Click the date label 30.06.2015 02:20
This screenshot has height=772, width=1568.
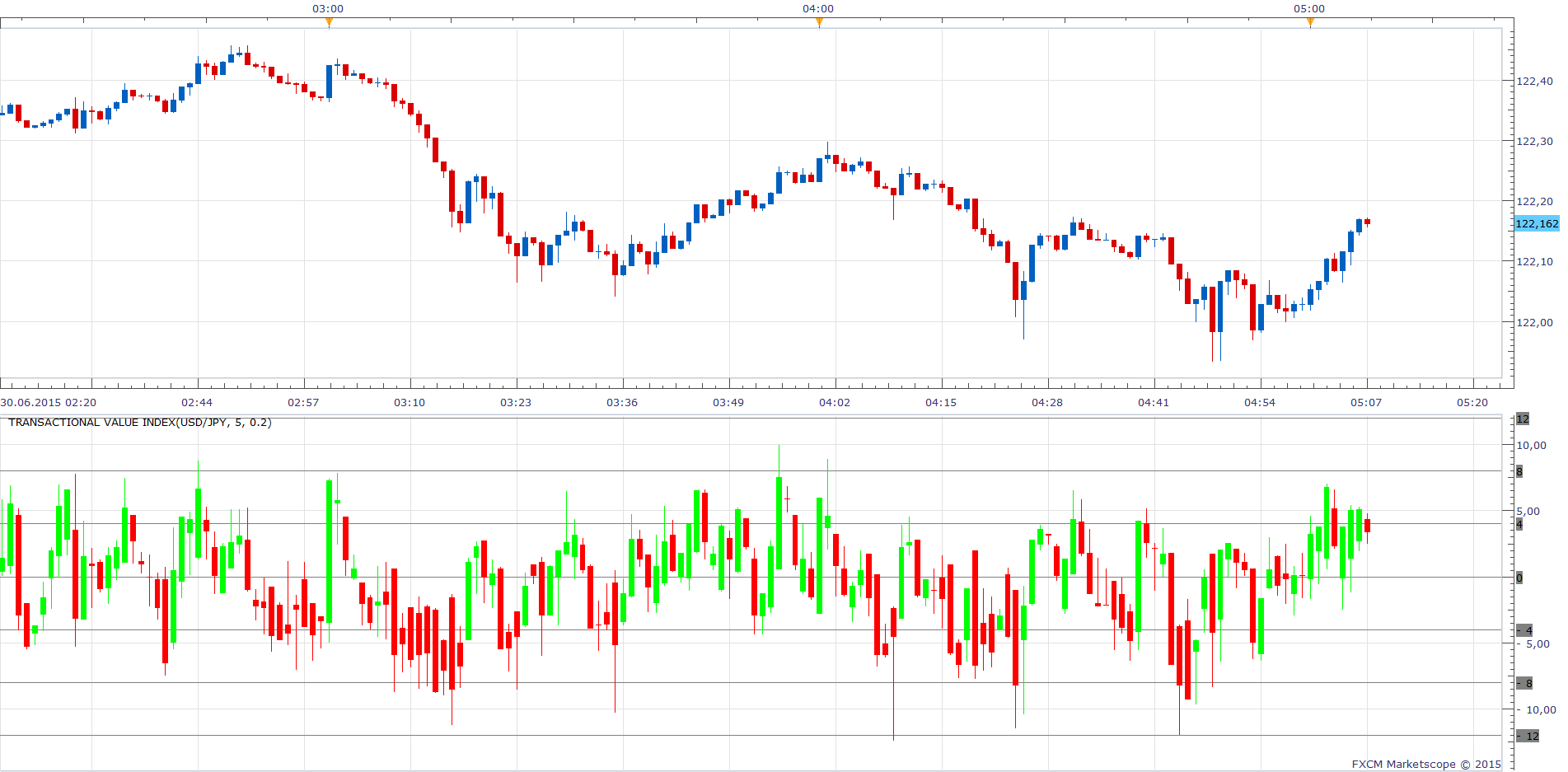pos(49,402)
